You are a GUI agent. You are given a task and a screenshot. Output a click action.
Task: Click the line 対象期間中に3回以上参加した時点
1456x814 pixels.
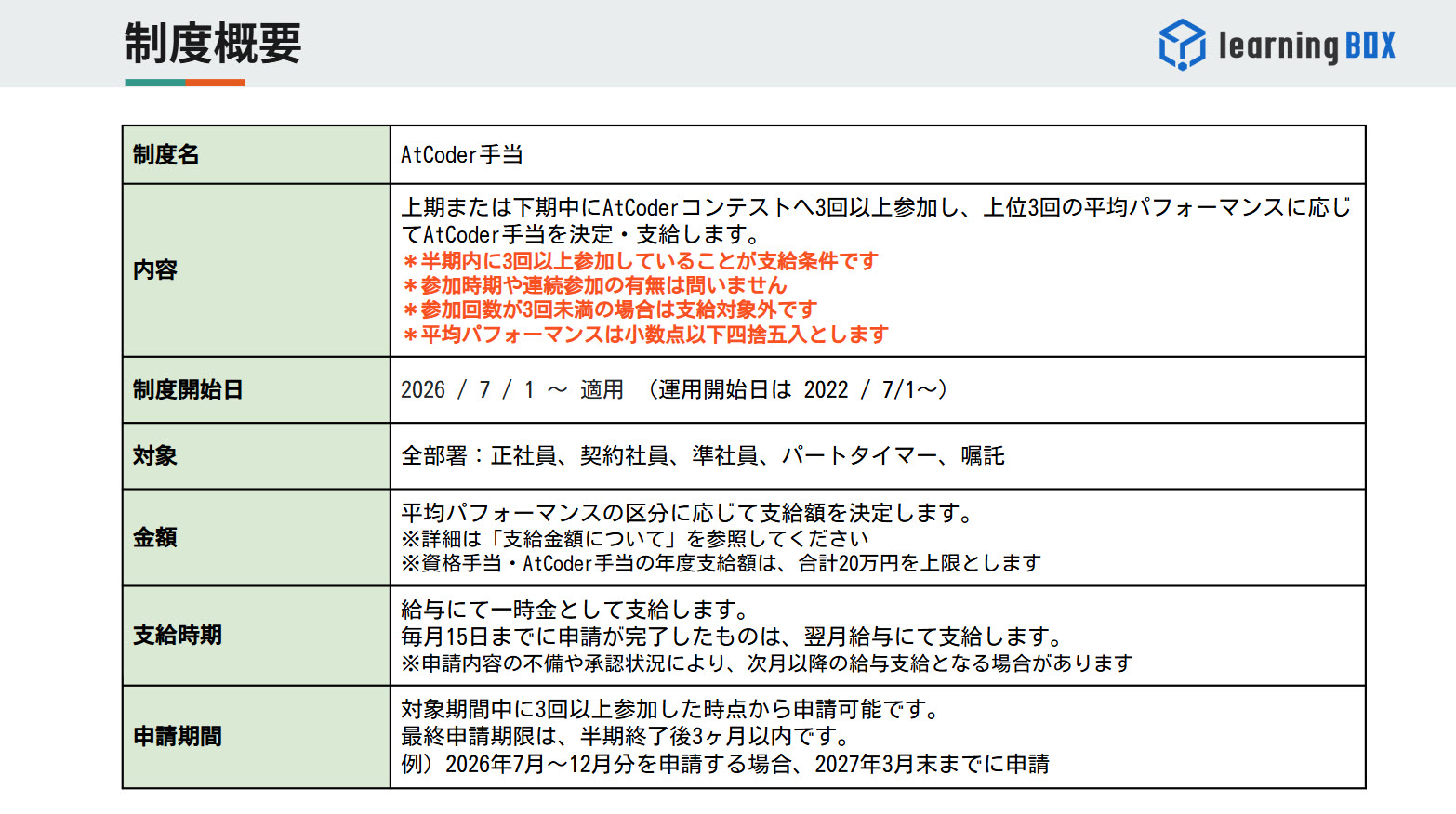tap(671, 709)
